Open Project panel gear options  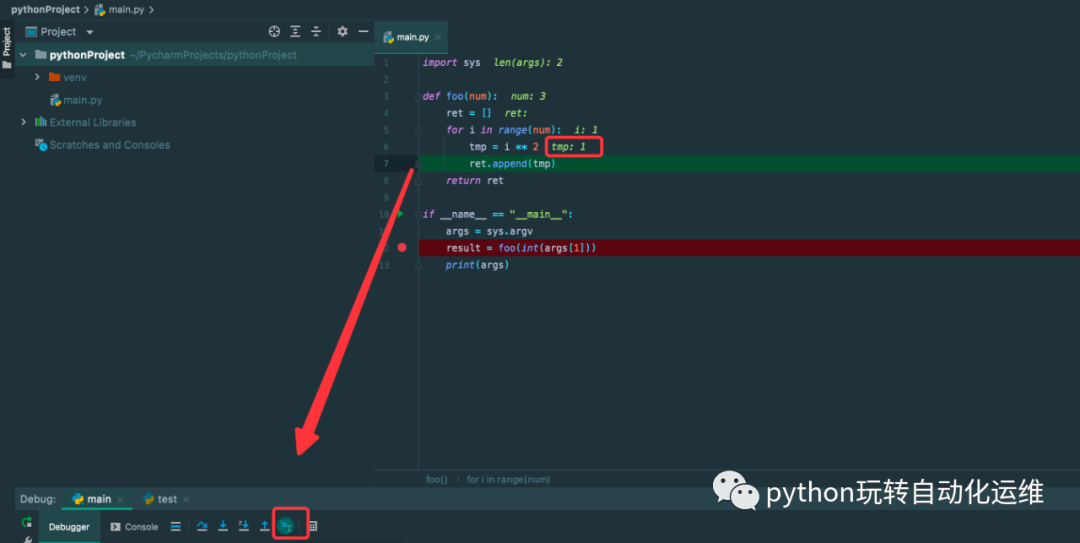(342, 32)
